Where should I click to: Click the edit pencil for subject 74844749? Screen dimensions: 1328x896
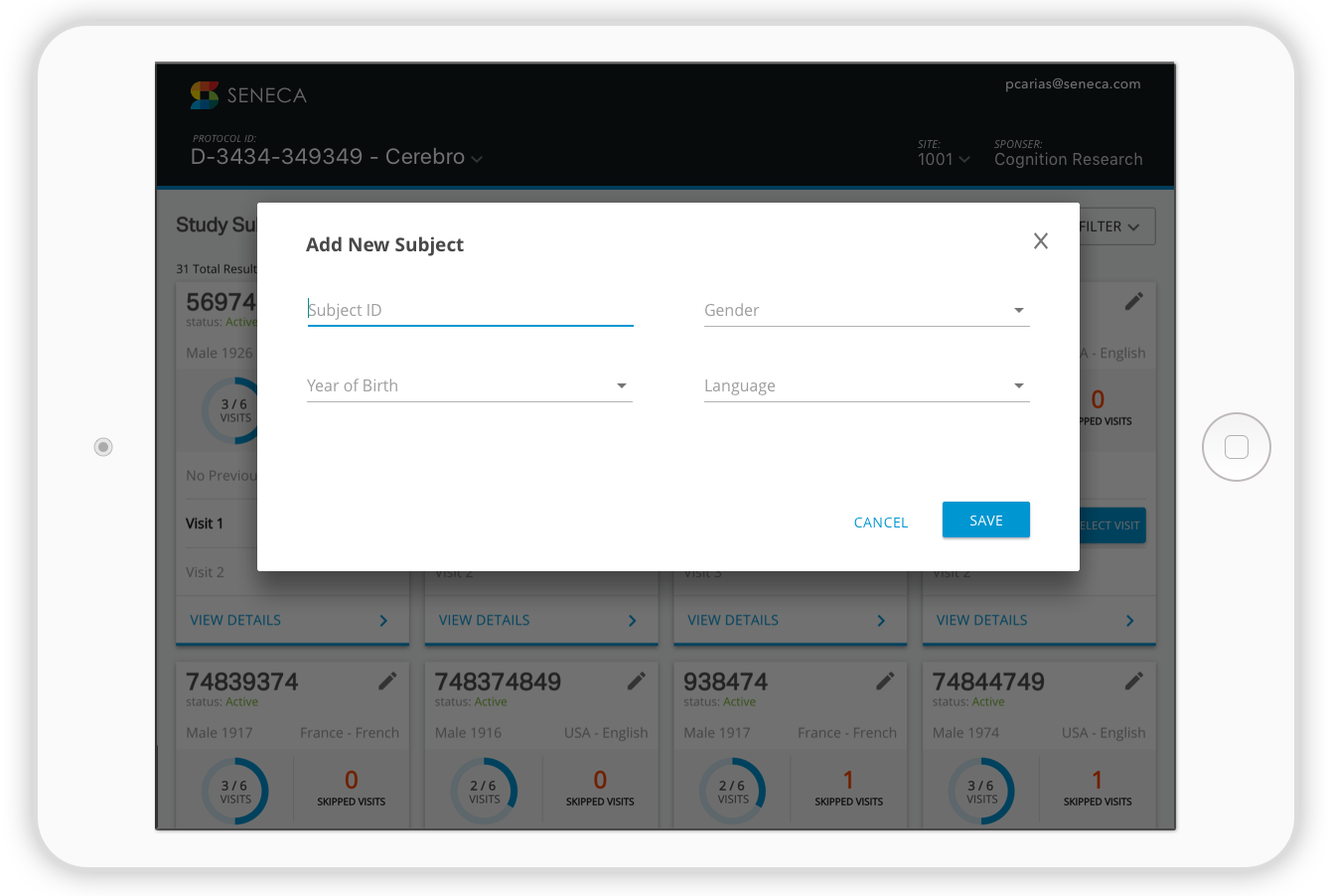click(x=1133, y=680)
